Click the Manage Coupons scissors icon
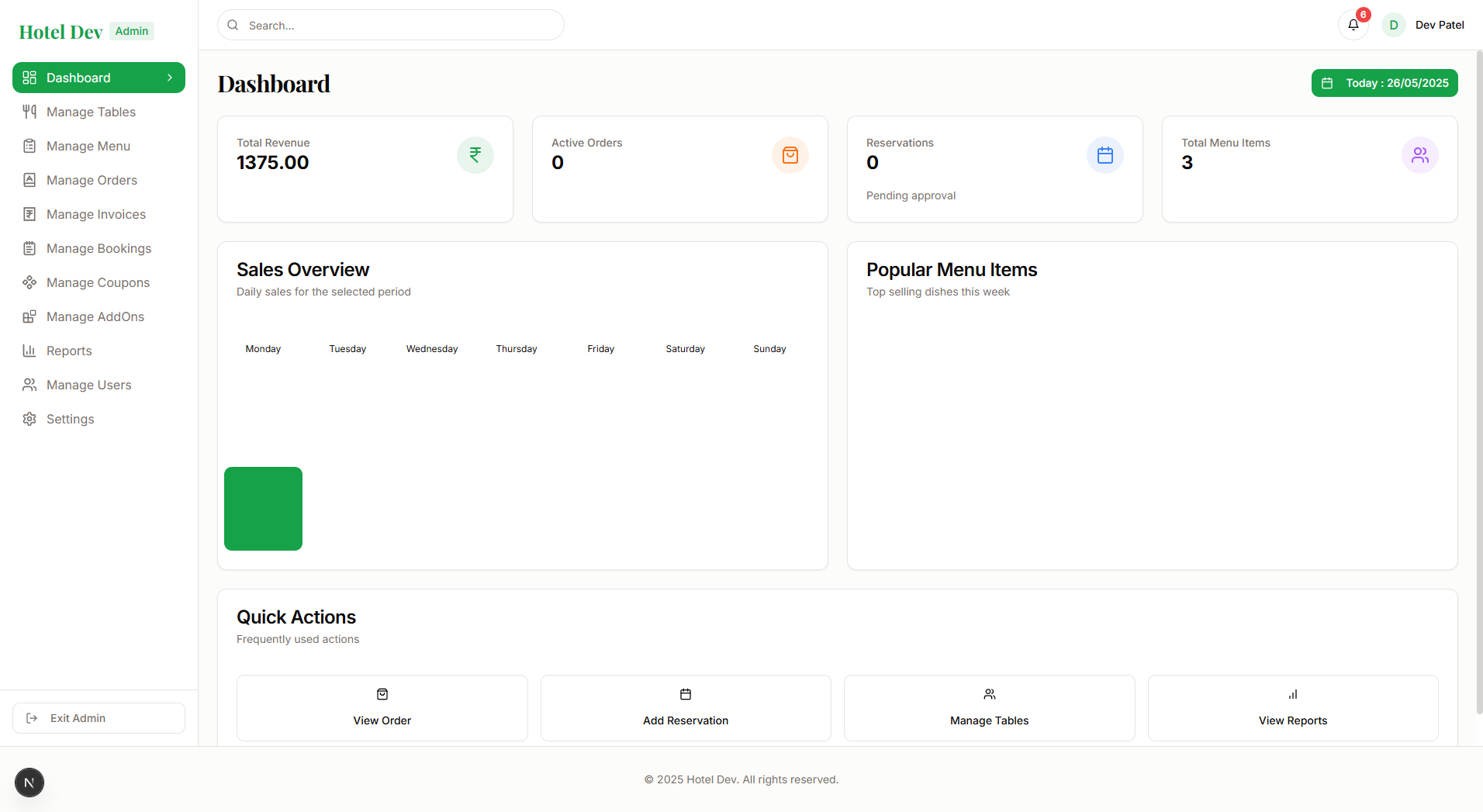Screen dimensions: 1483x812 coord(29,282)
